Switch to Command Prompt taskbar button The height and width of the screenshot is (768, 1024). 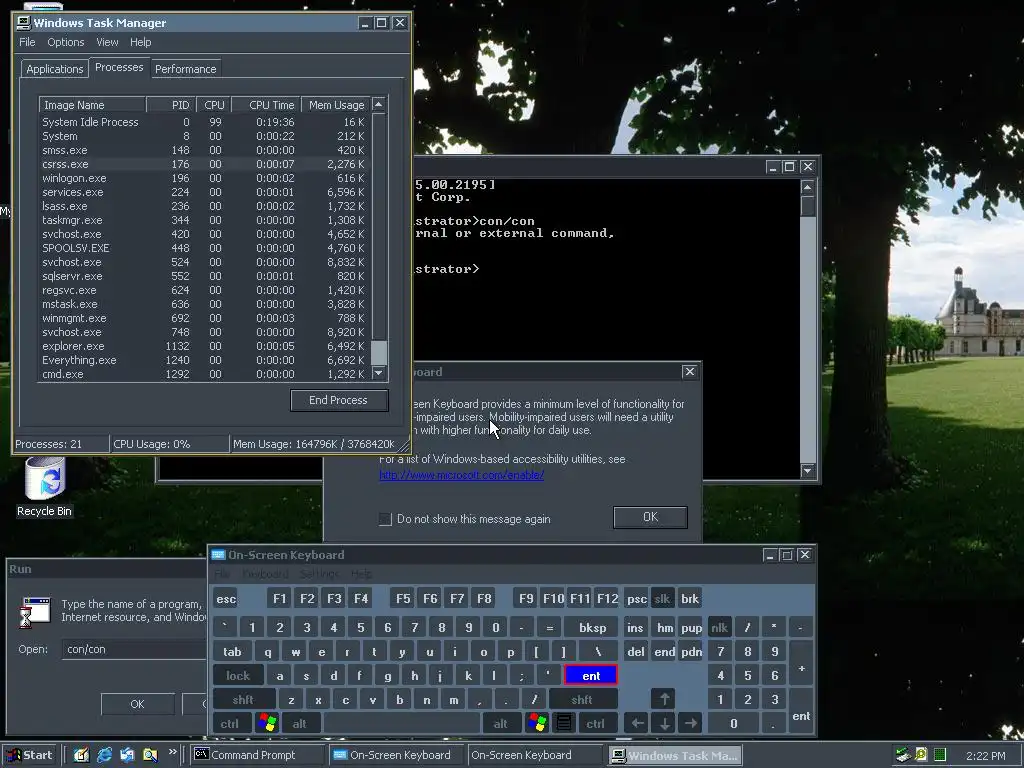[257, 755]
